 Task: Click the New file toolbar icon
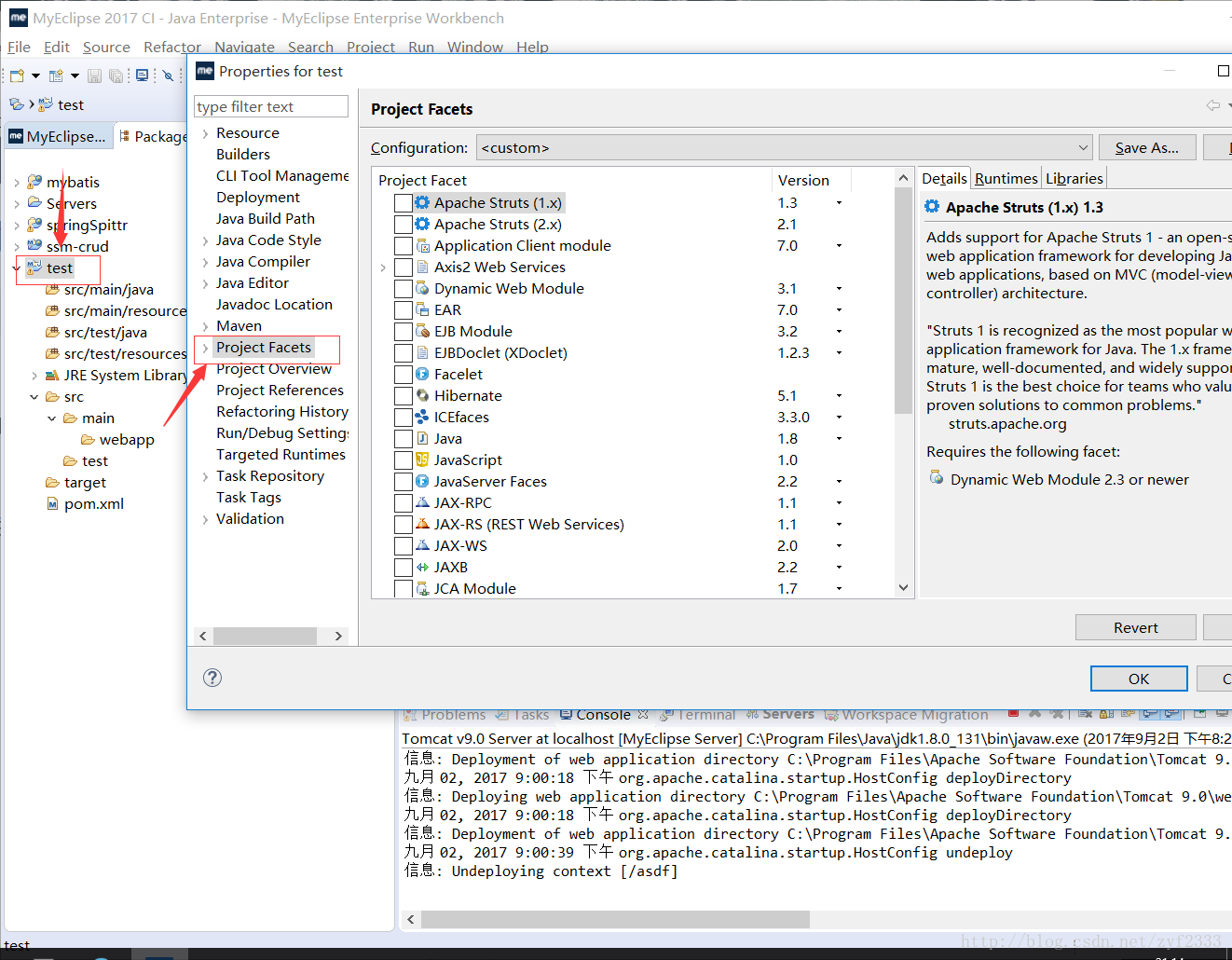point(17,75)
